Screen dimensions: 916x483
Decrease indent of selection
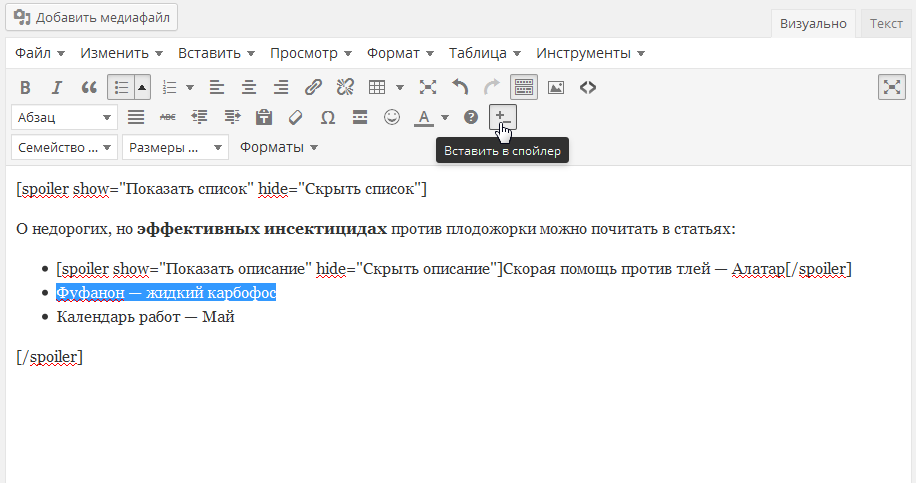click(x=199, y=117)
